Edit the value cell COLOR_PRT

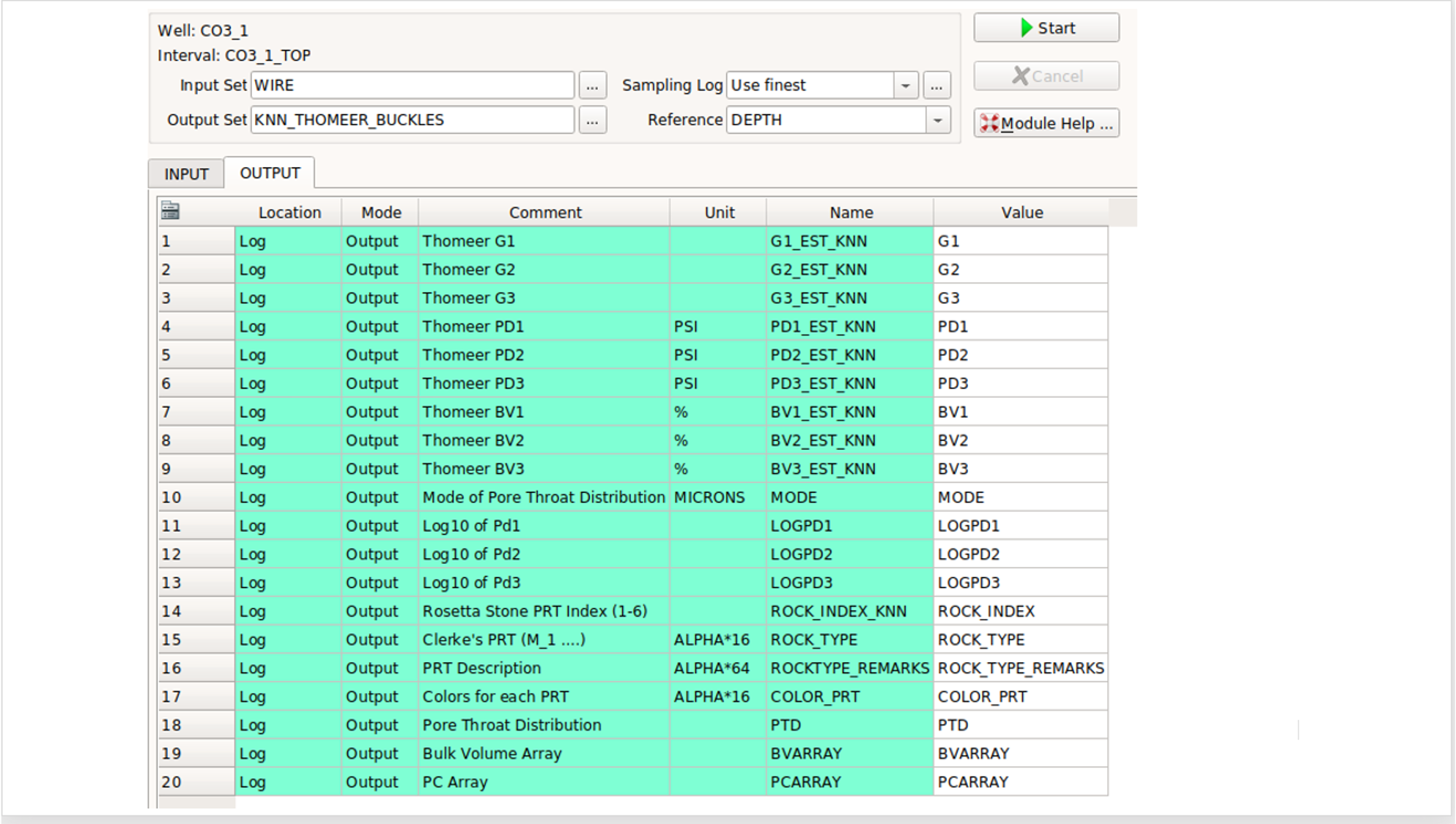point(1021,697)
